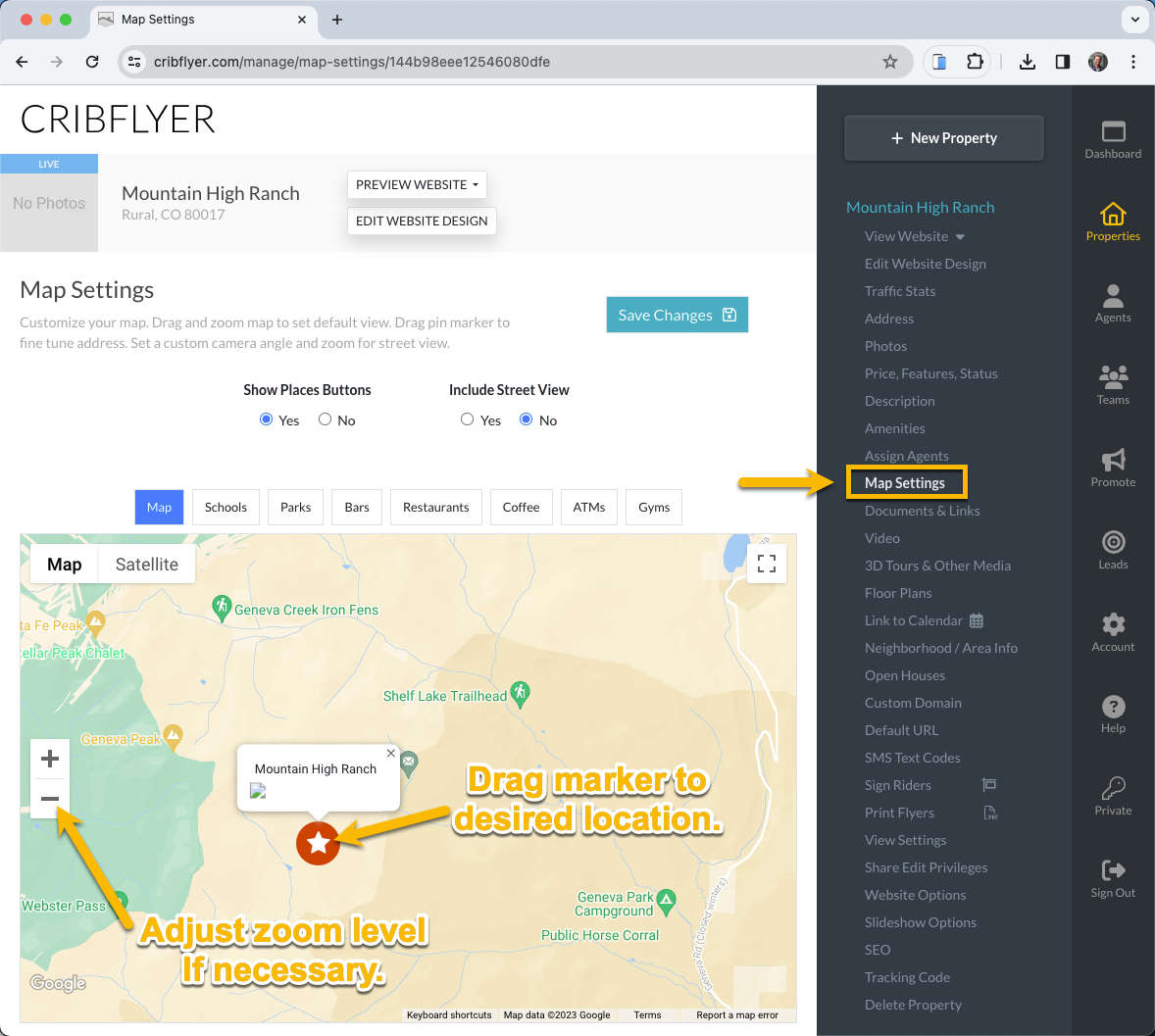Viewport: 1155px width, 1036px height.
Task: Open Map Settings menu item
Action: click(x=906, y=482)
